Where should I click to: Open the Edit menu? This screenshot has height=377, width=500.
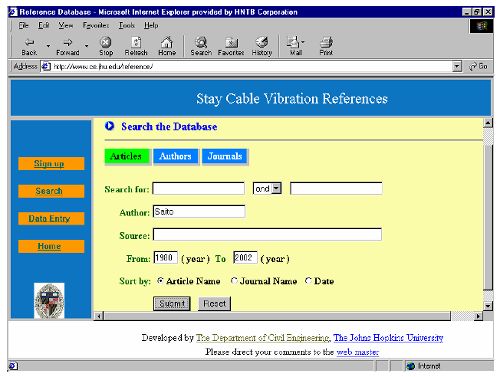tap(44, 25)
